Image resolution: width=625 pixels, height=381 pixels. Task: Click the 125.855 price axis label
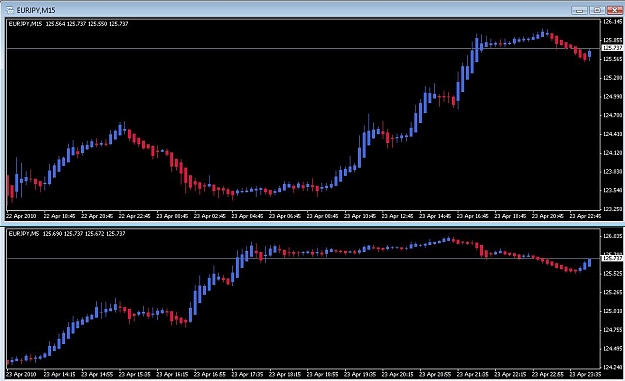pyautogui.click(x=613, y=40)
